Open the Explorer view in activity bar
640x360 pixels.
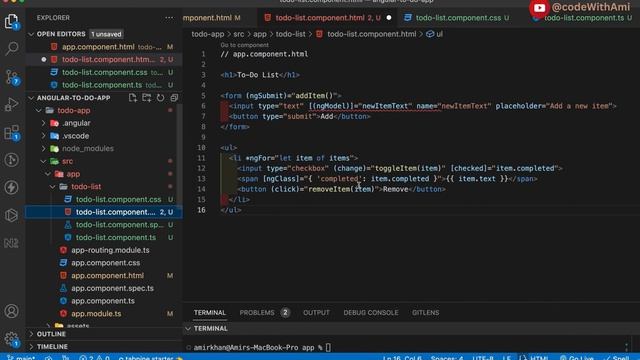[11, 21]
